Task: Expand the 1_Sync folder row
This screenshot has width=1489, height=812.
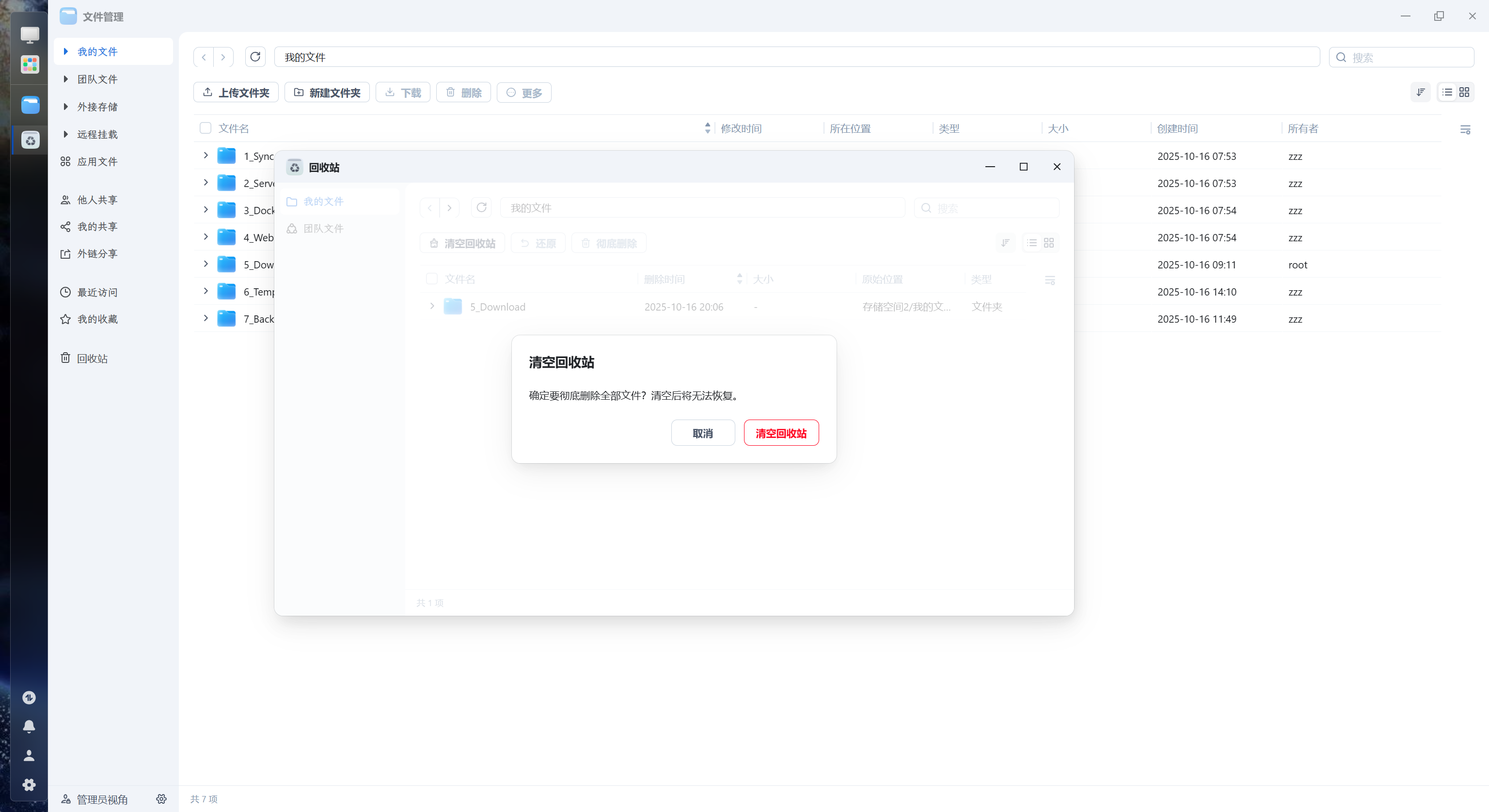Action: (x=206, y=156)
